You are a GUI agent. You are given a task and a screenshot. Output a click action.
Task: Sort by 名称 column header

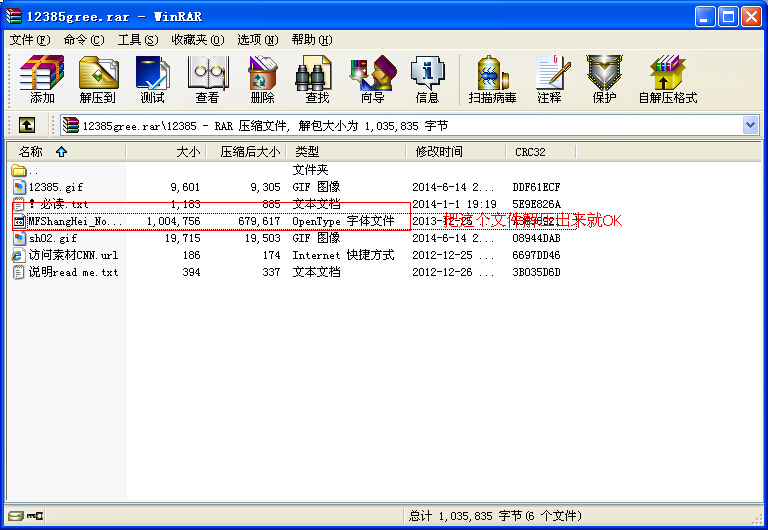point(66,152)
